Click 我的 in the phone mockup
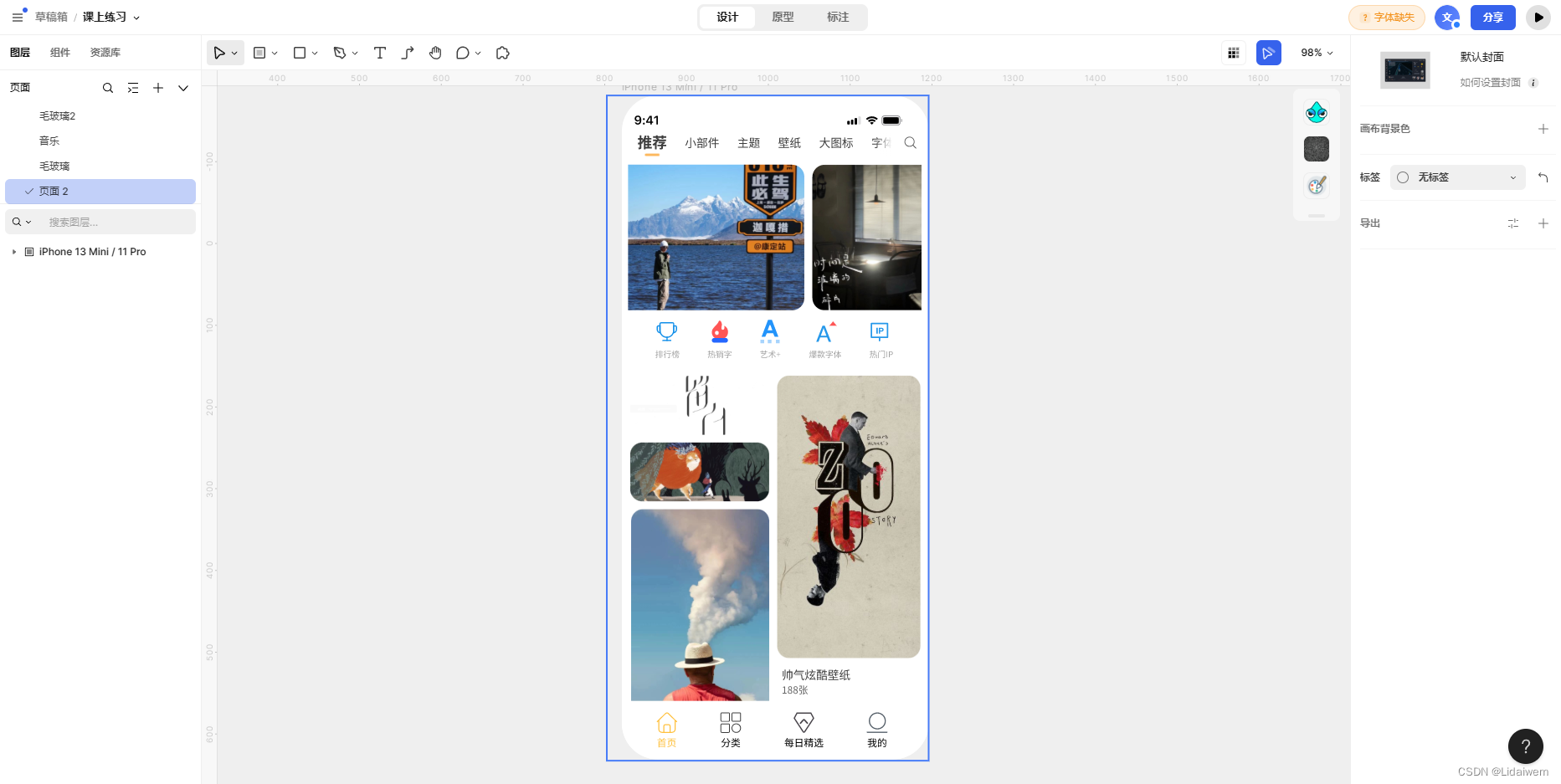Image resolution: width=1561 pixels, height=784 pixels. 877,728
